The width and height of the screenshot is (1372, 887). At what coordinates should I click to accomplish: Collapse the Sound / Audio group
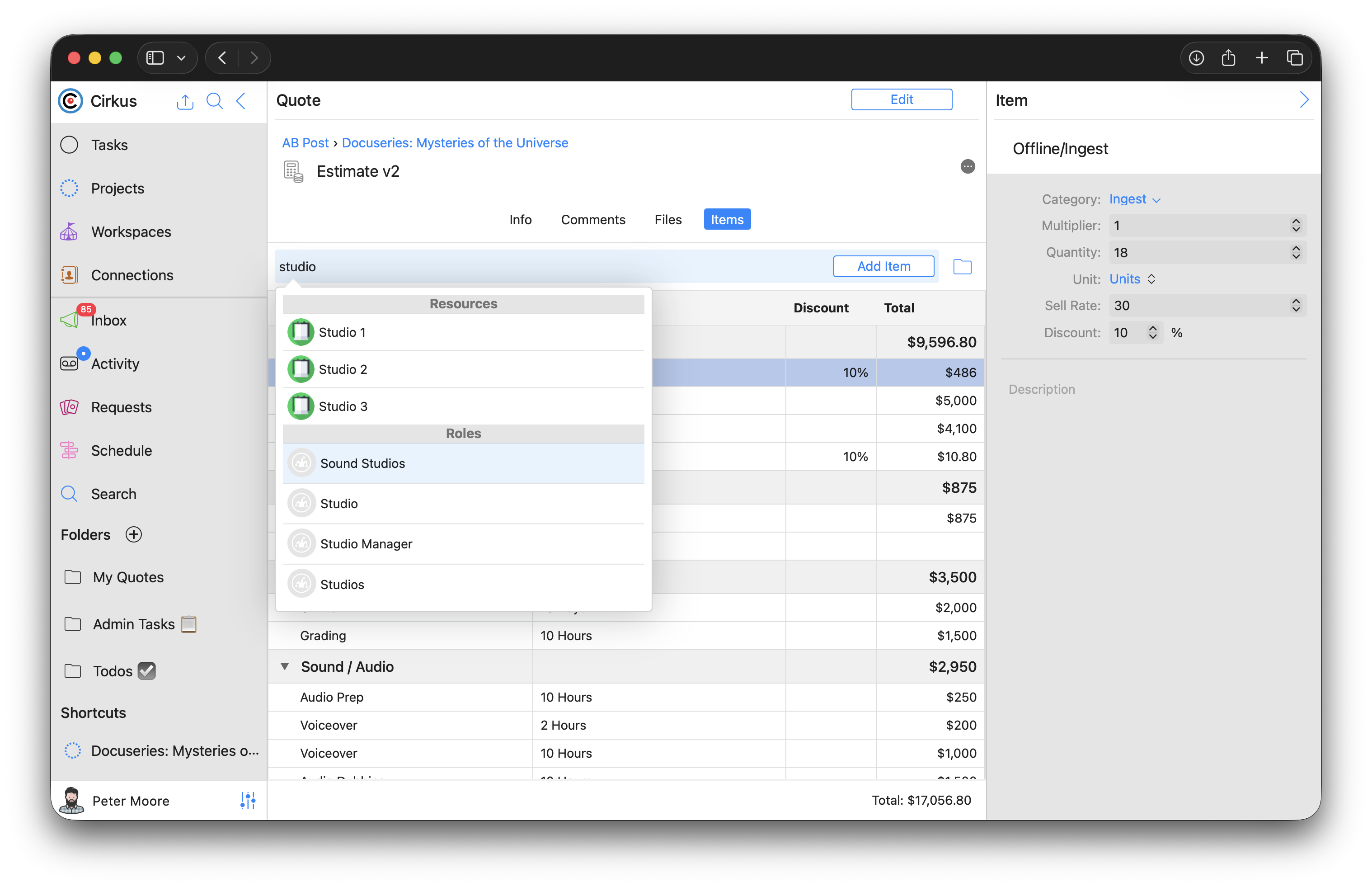284,666
